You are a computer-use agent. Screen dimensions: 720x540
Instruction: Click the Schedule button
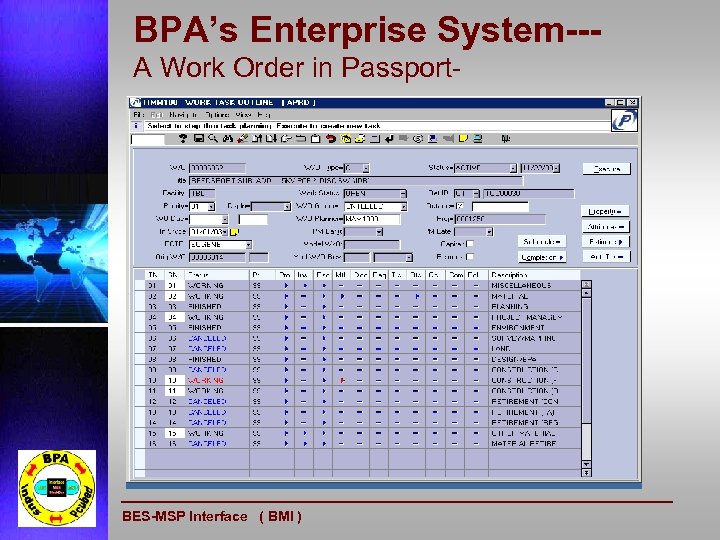coord(542,242)
